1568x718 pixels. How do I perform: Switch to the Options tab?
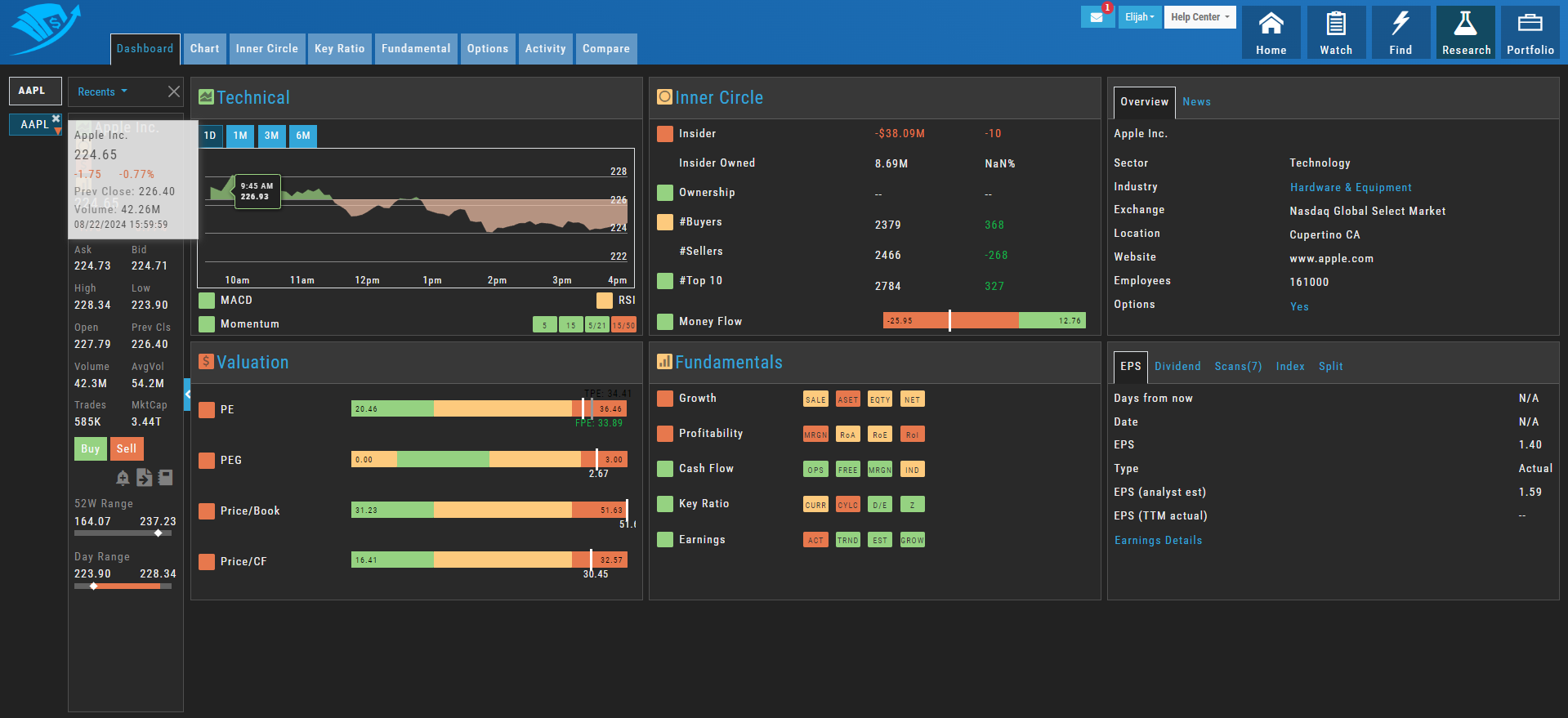point(488,49)
